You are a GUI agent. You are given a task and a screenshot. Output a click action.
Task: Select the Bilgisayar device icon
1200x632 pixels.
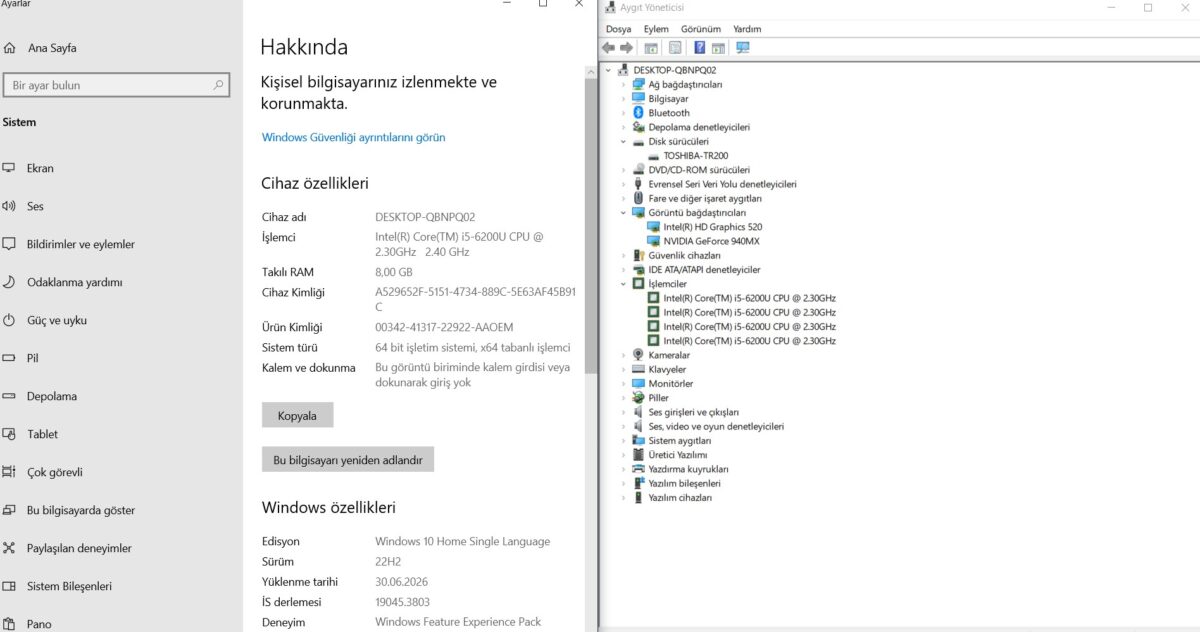(x=638, y=99)
